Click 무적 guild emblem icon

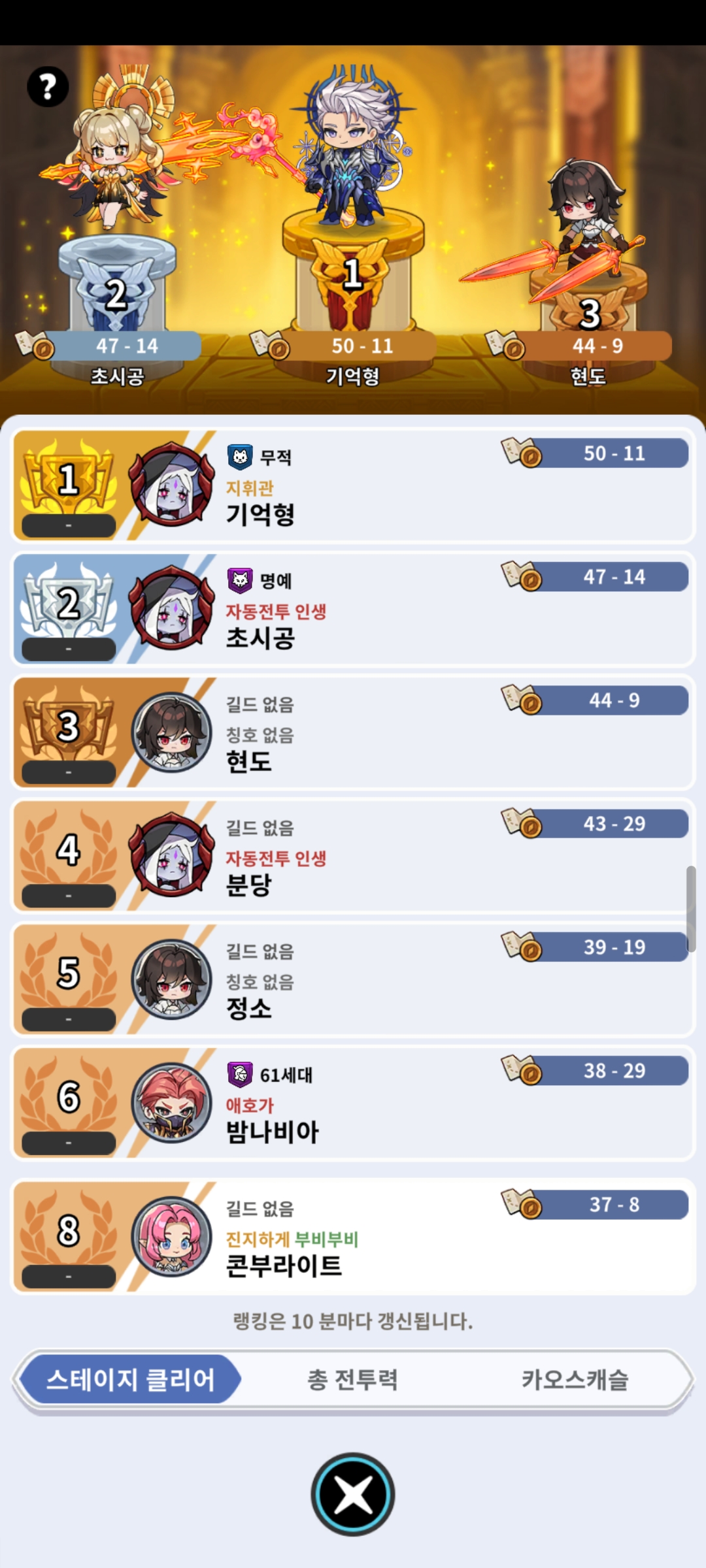(x=240, y=457)
